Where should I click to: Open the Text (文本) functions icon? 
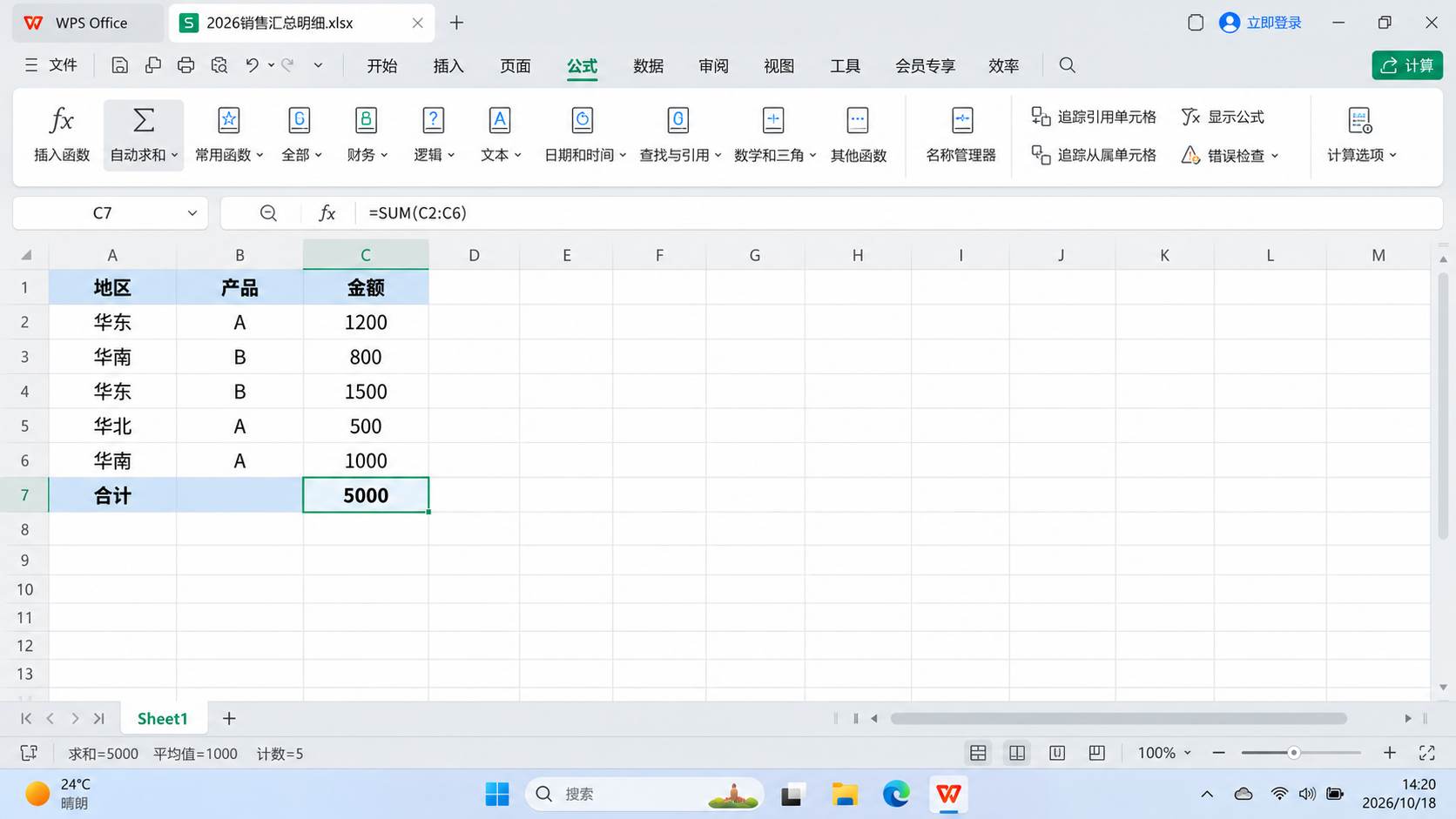[x=500, y=120]
